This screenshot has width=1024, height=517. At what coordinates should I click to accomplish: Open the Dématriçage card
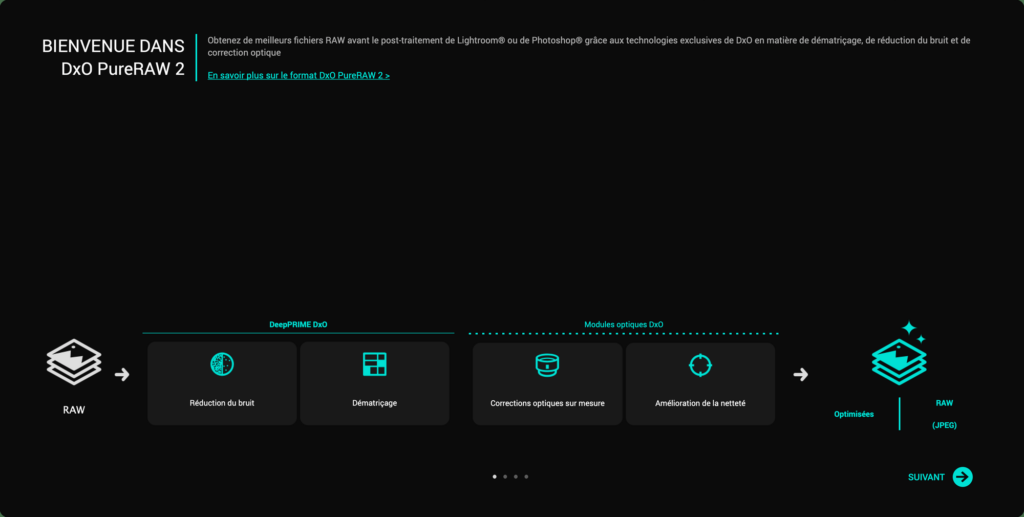coord(375,383)
